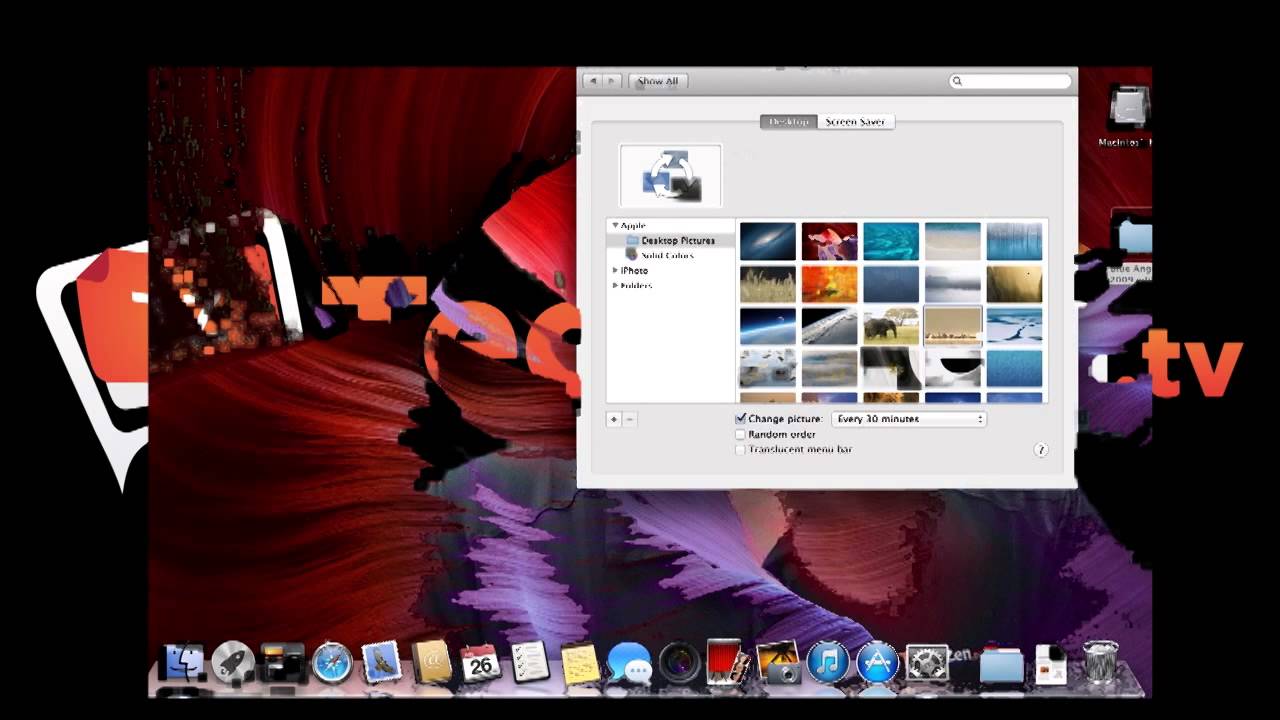
Task: Enable the Translucent menu bar checkbox
Action: point(740,448)
